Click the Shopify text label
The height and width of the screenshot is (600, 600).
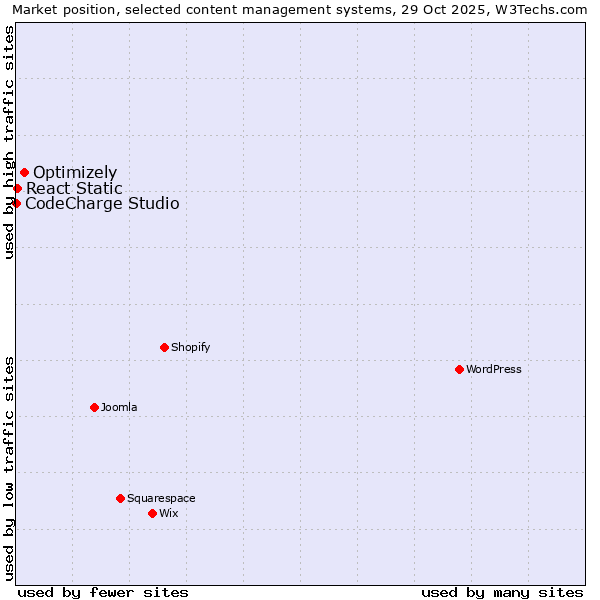click(x=190, y=347)
